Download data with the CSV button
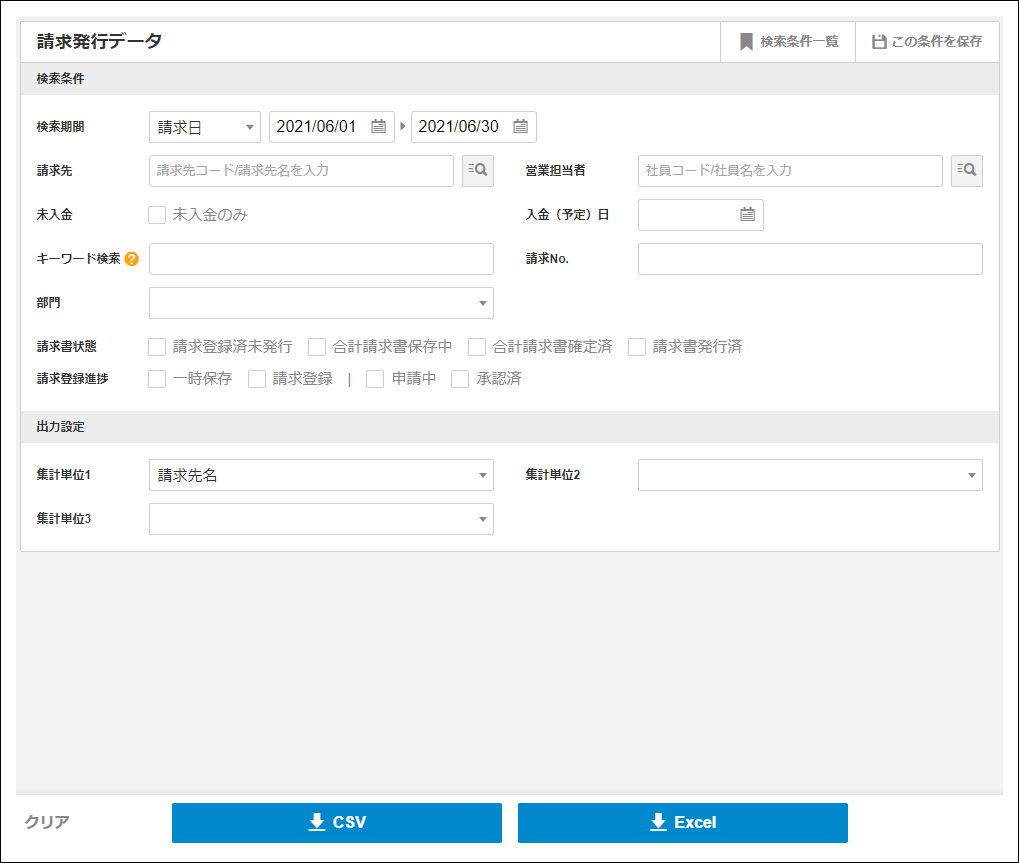1019x863 pixels. [337, 823]
